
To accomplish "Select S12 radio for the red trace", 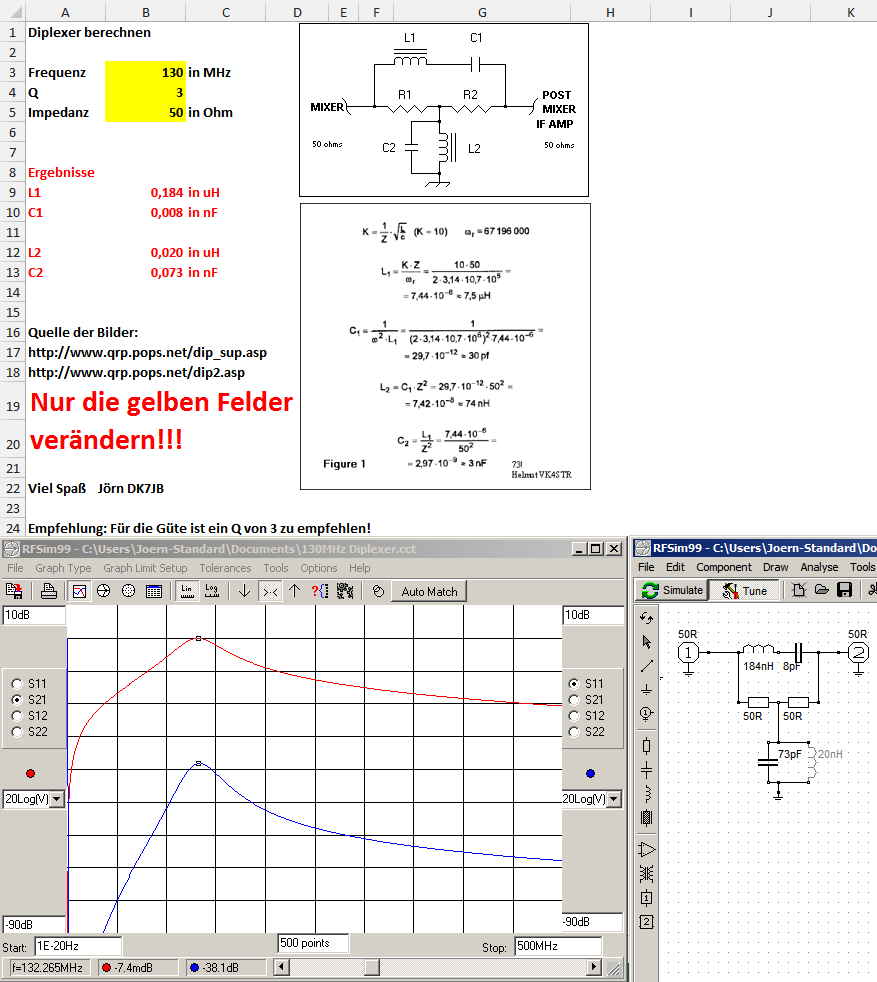I will pyautogui.click(x=17, y=716).
